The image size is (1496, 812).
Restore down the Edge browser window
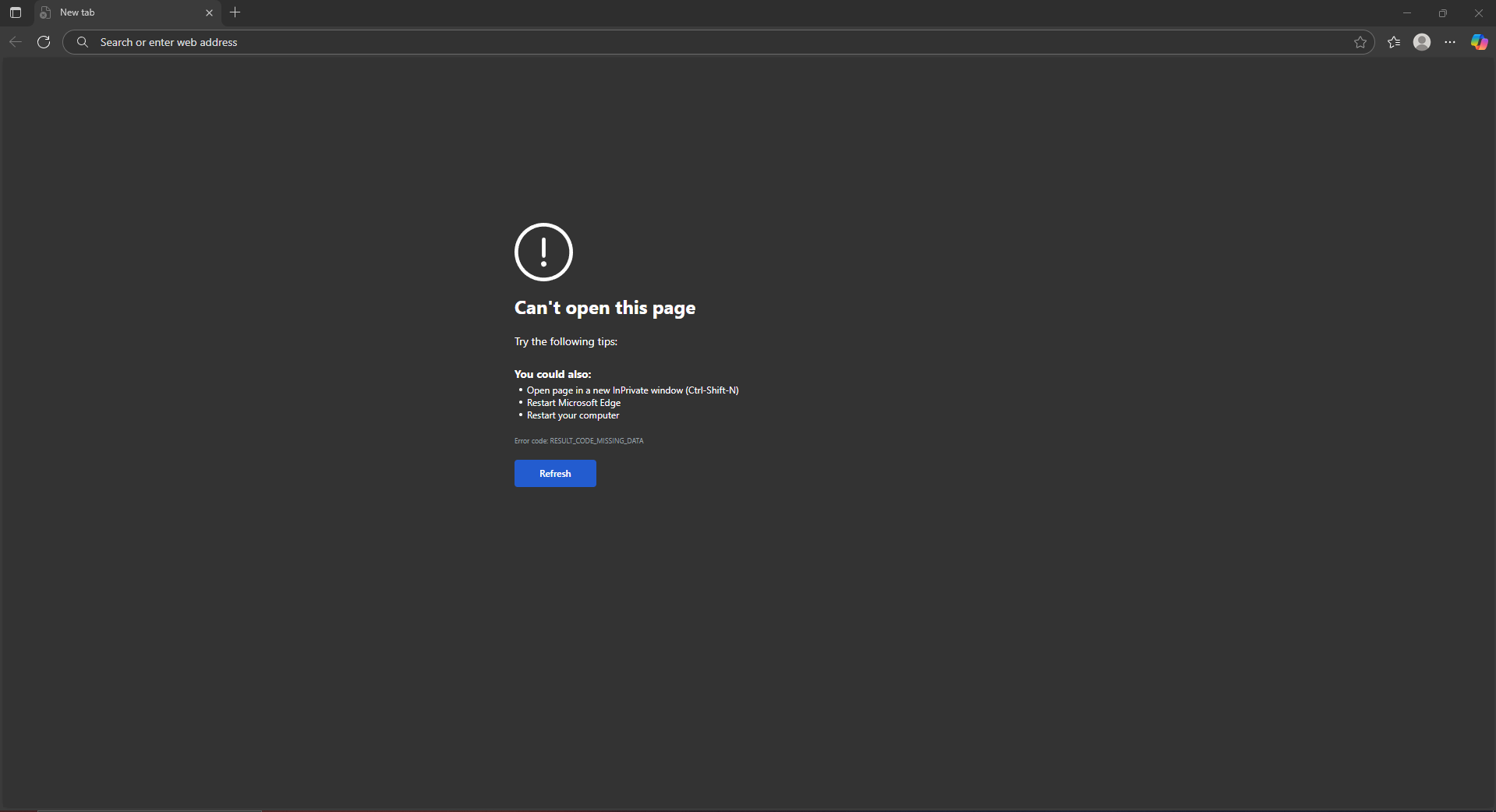click(x=1443, y=12)
